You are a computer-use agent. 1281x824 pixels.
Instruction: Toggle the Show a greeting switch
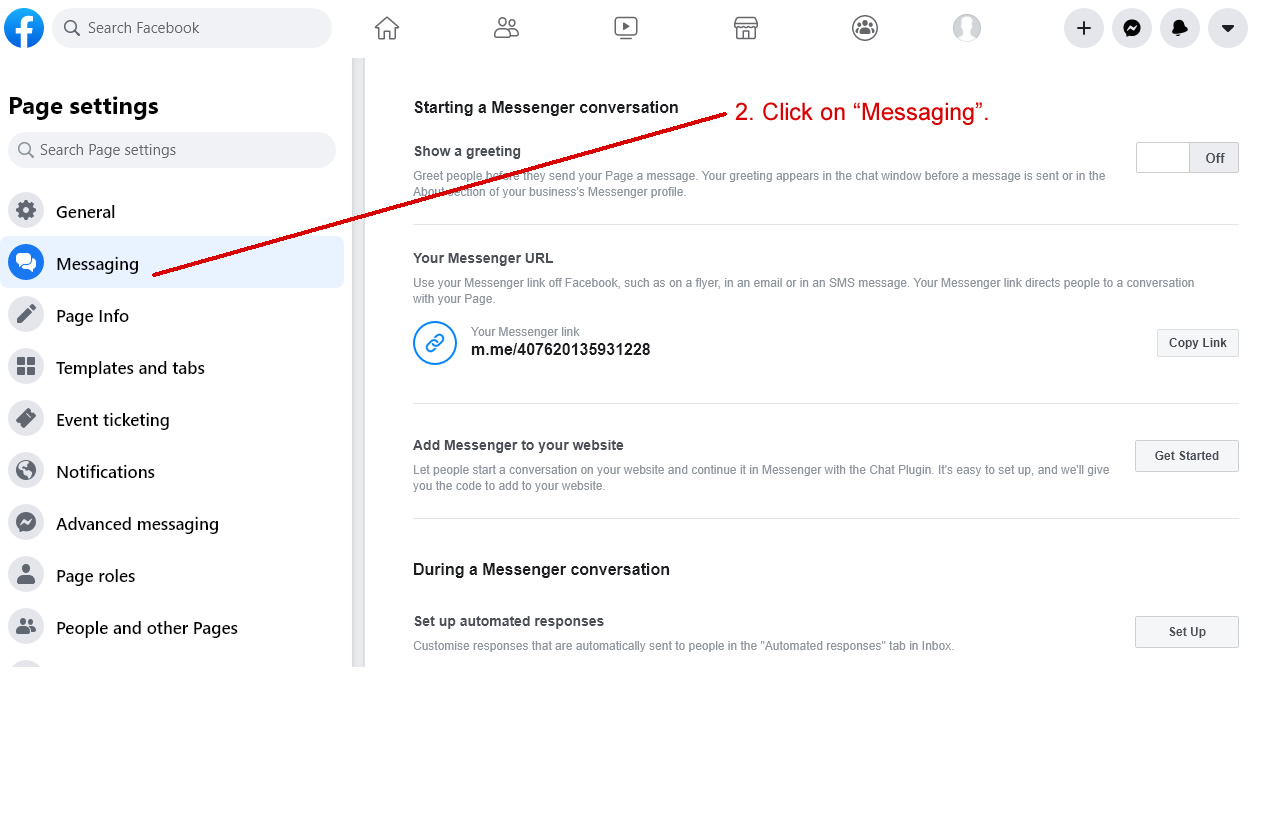point(1187,158)
